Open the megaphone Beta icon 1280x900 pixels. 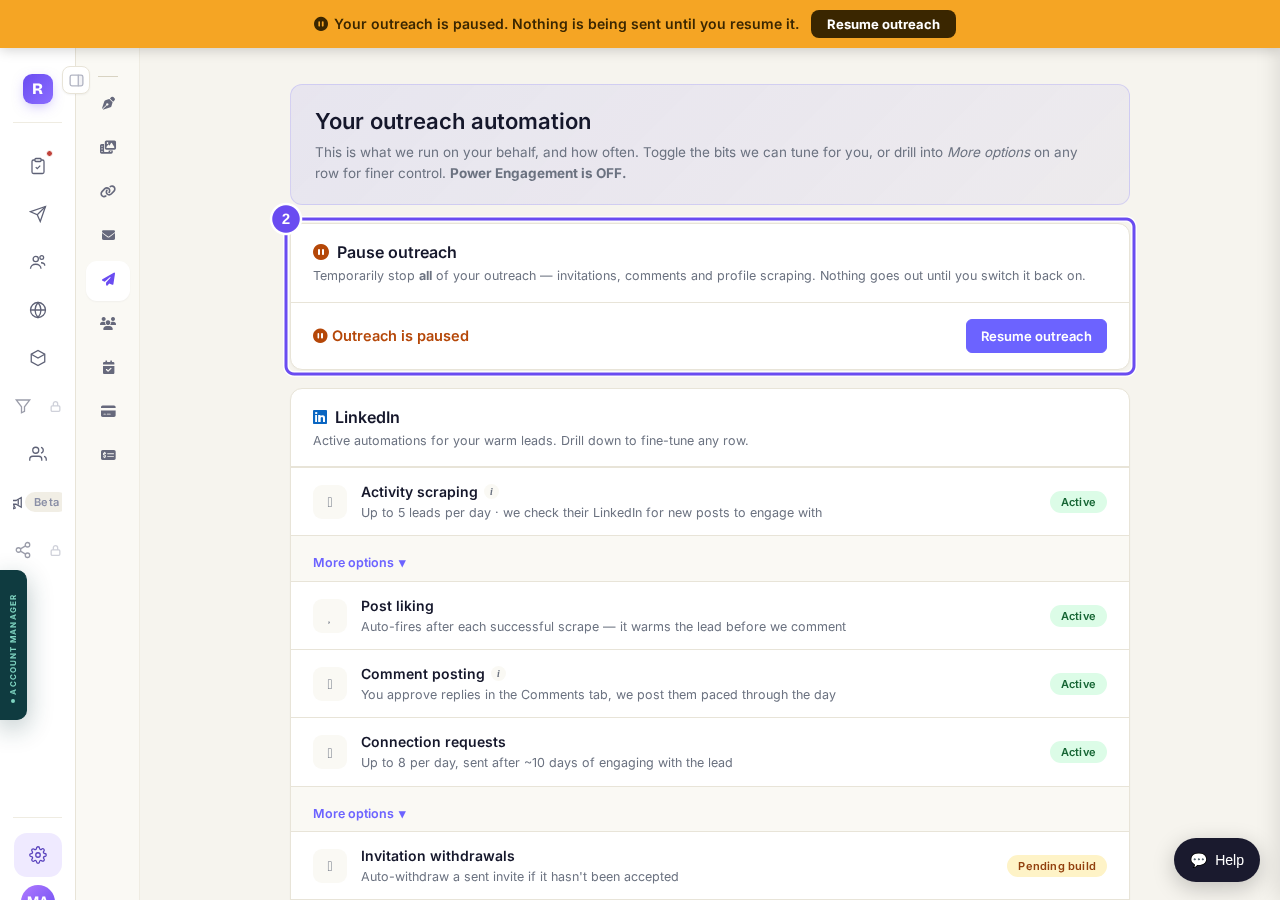coord(18,502)
